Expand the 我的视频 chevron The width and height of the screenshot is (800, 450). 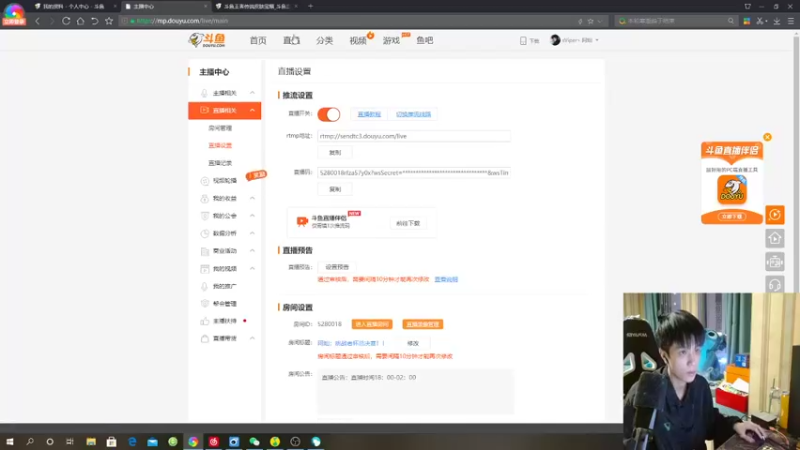tap(252, 268)
